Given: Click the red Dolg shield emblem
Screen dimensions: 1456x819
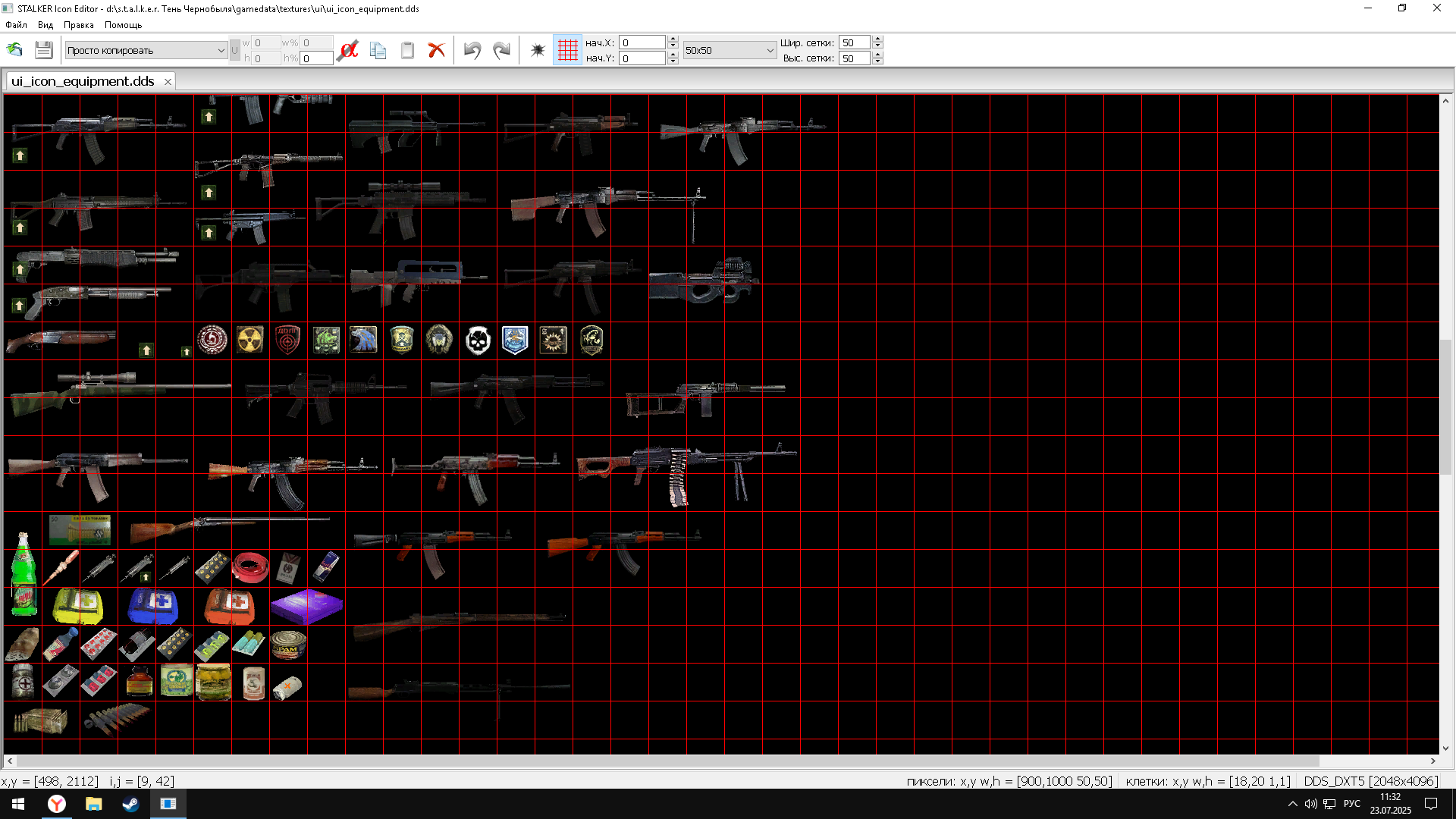Looking at the screenshot, I should click(x=287, y=340).
